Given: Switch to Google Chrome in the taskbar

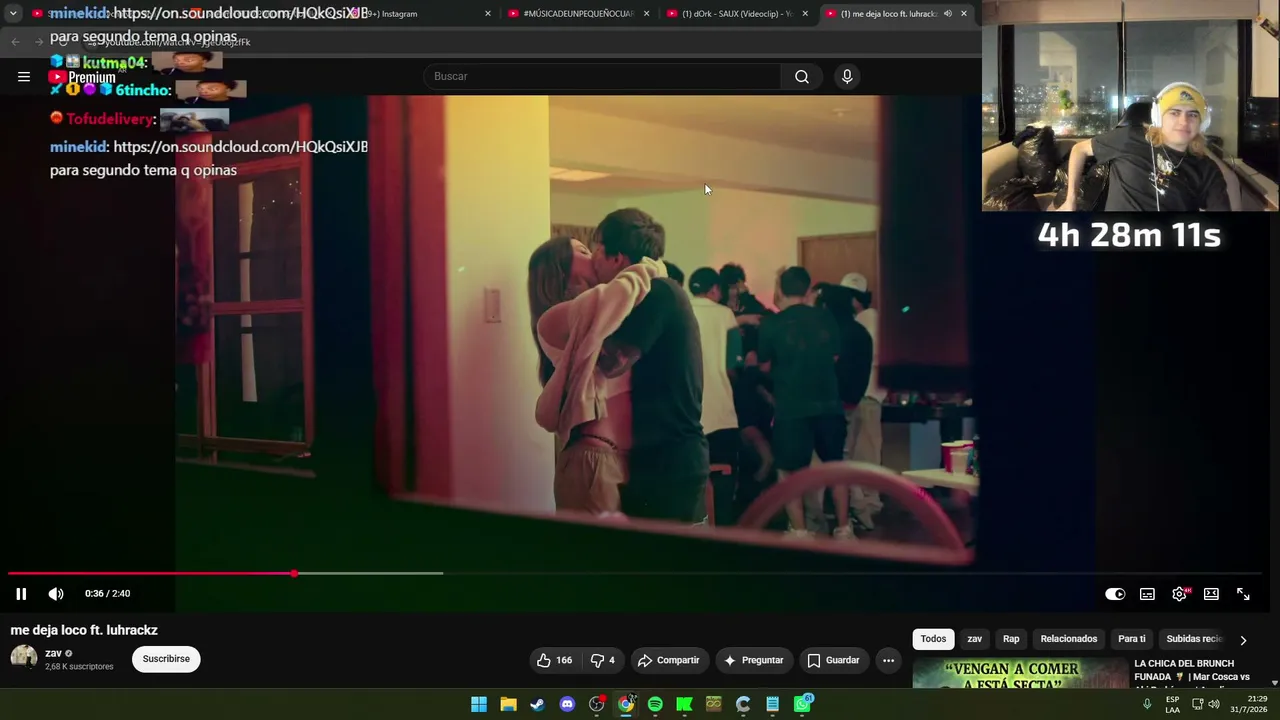Looking at the screenshot, I should (626, 705).
